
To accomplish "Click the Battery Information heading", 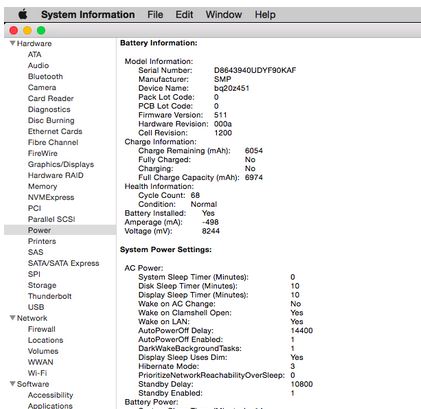I will 159,43.
